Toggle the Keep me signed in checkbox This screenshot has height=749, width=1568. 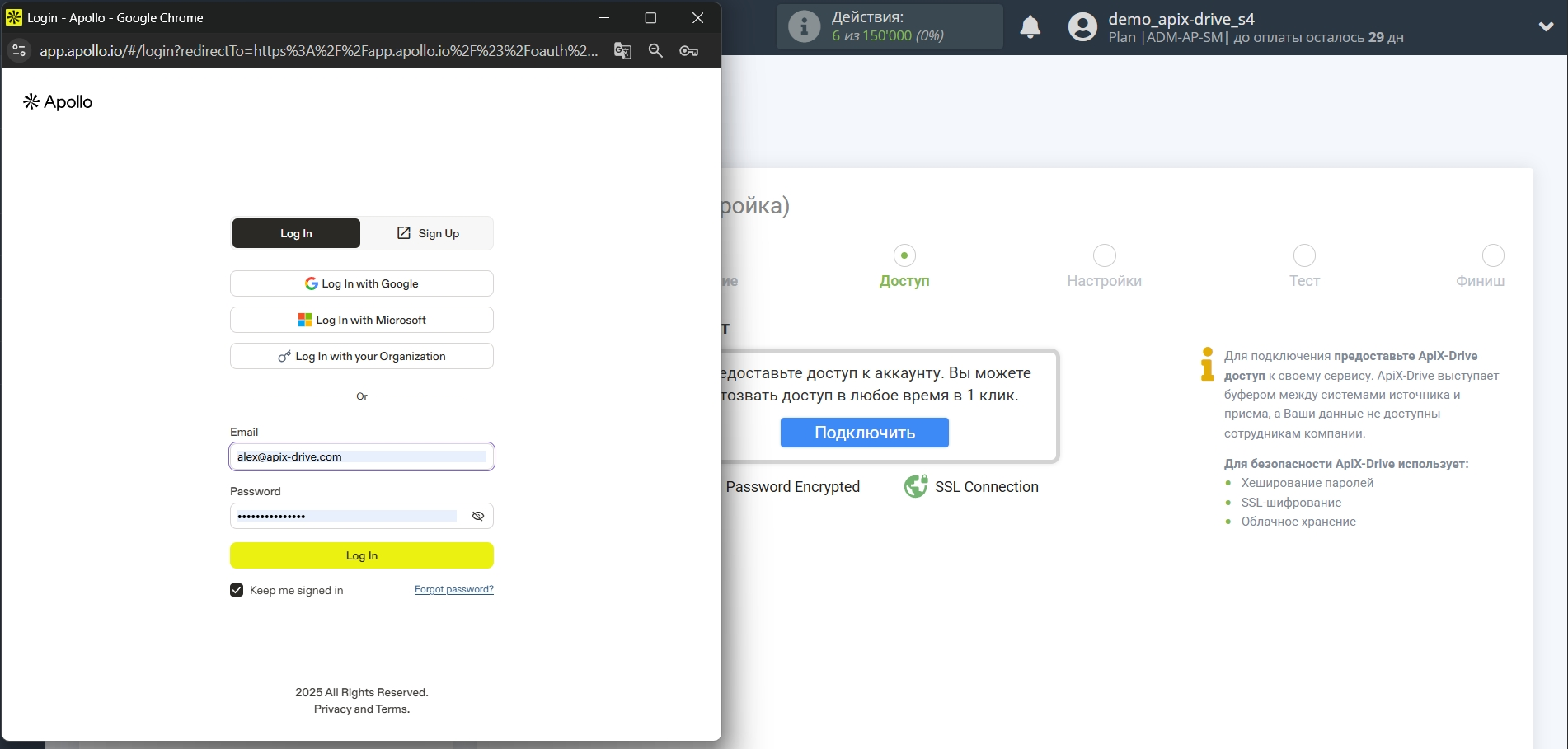pos(237,590)
